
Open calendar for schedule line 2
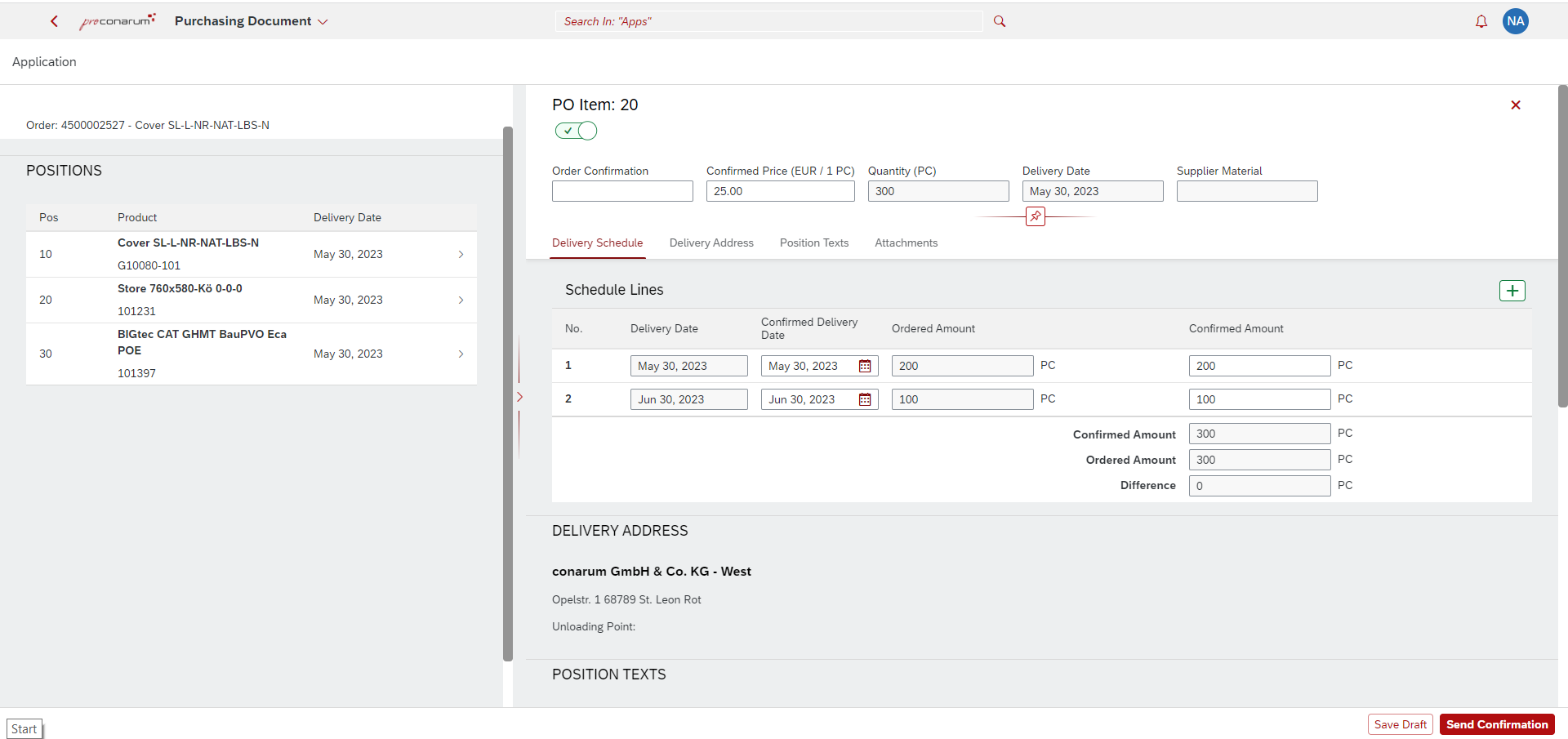tap(865, 399)
